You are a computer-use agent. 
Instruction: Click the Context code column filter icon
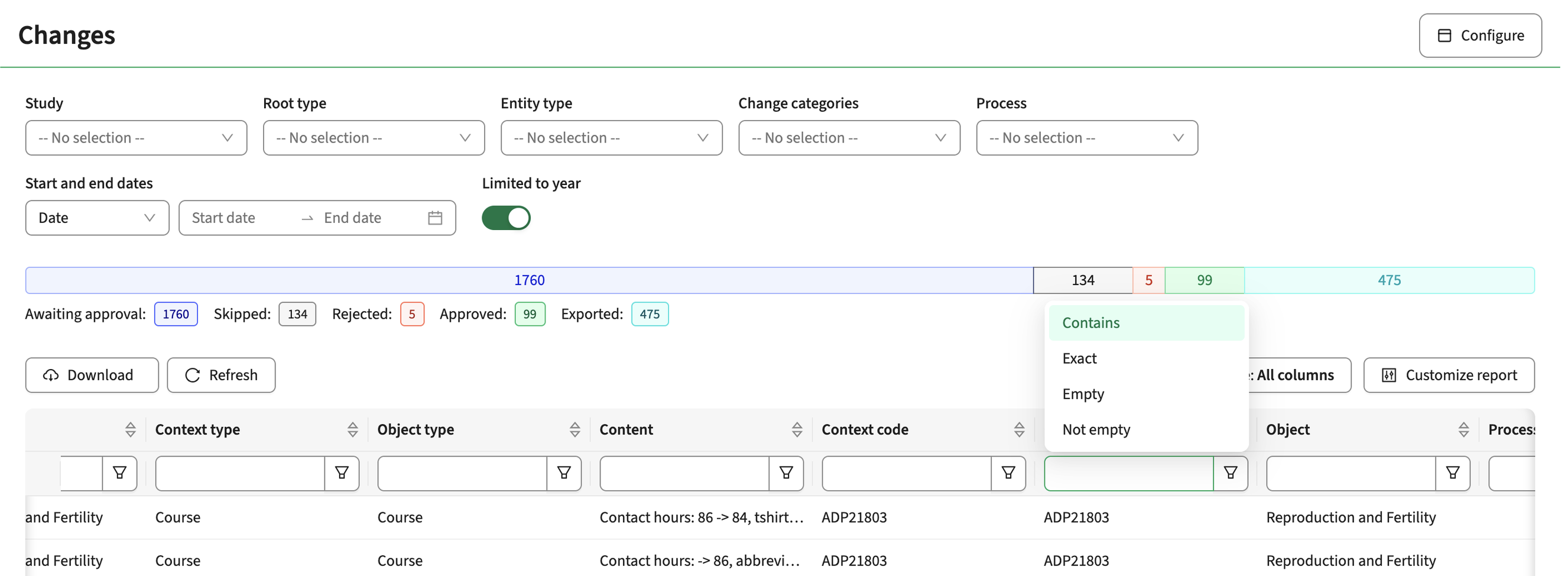point(1008,473)
